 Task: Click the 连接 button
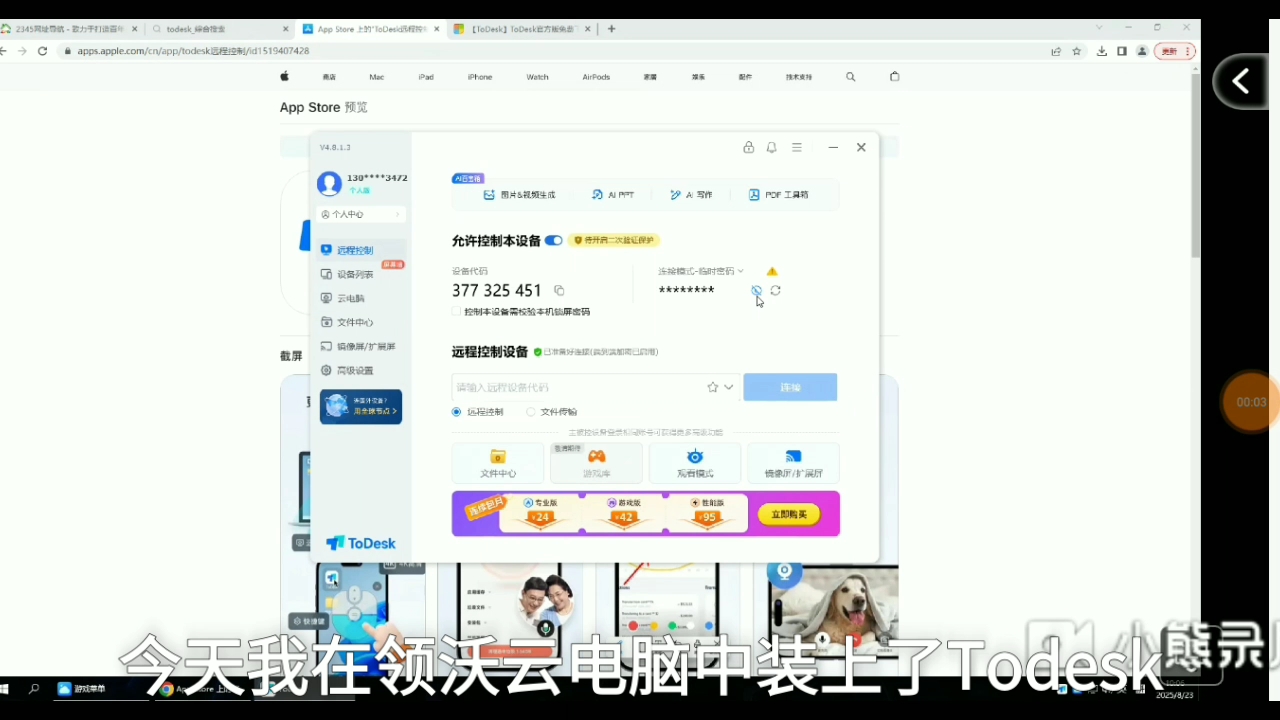pos(790,387)
